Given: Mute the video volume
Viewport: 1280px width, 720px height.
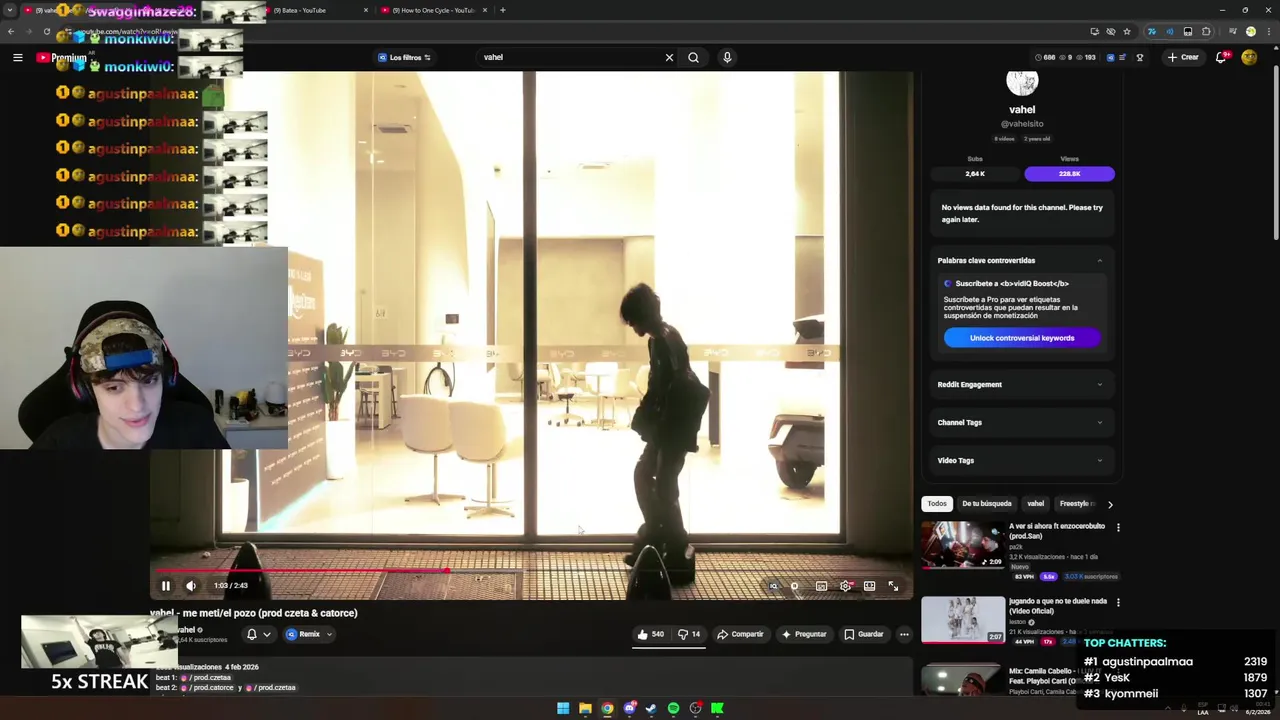Looking at the screenshot, I should 191,586.
